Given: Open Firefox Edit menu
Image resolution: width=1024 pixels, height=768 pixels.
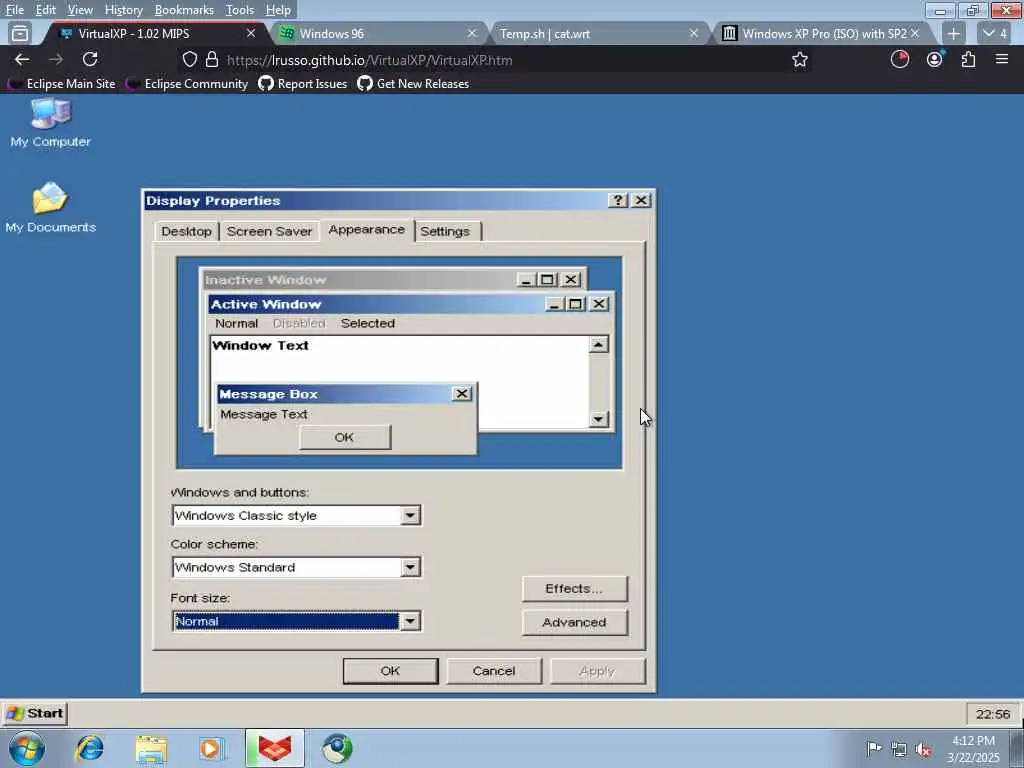Looking at the screenshot, I should (x=45, y=10).
